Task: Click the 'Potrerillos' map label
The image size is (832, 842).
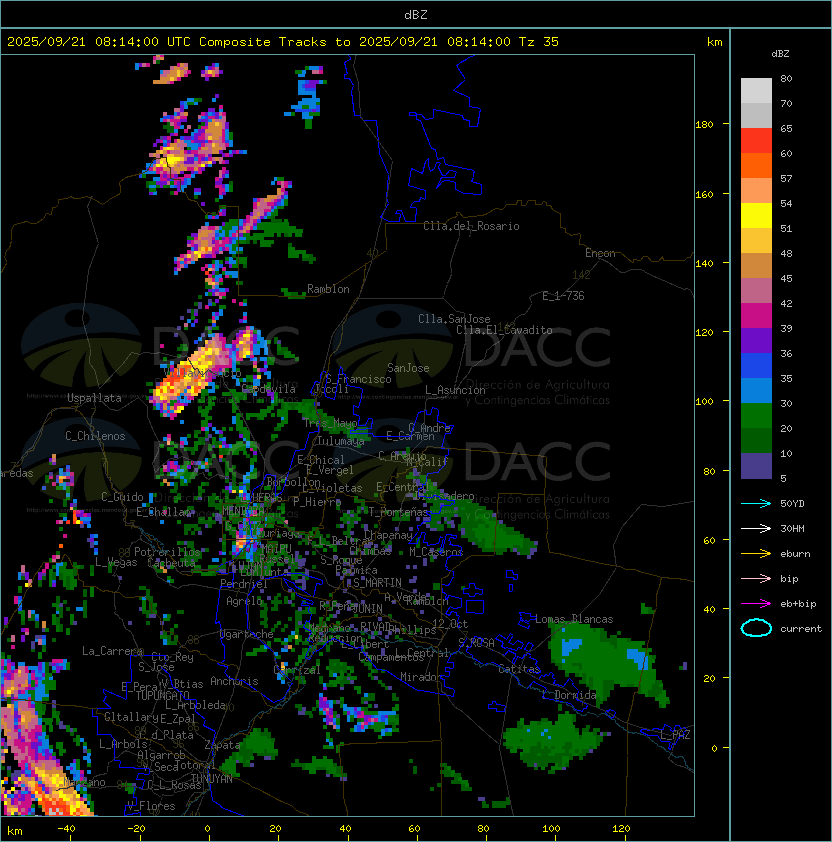Action: pyautogui.click(x=167, y=552)
